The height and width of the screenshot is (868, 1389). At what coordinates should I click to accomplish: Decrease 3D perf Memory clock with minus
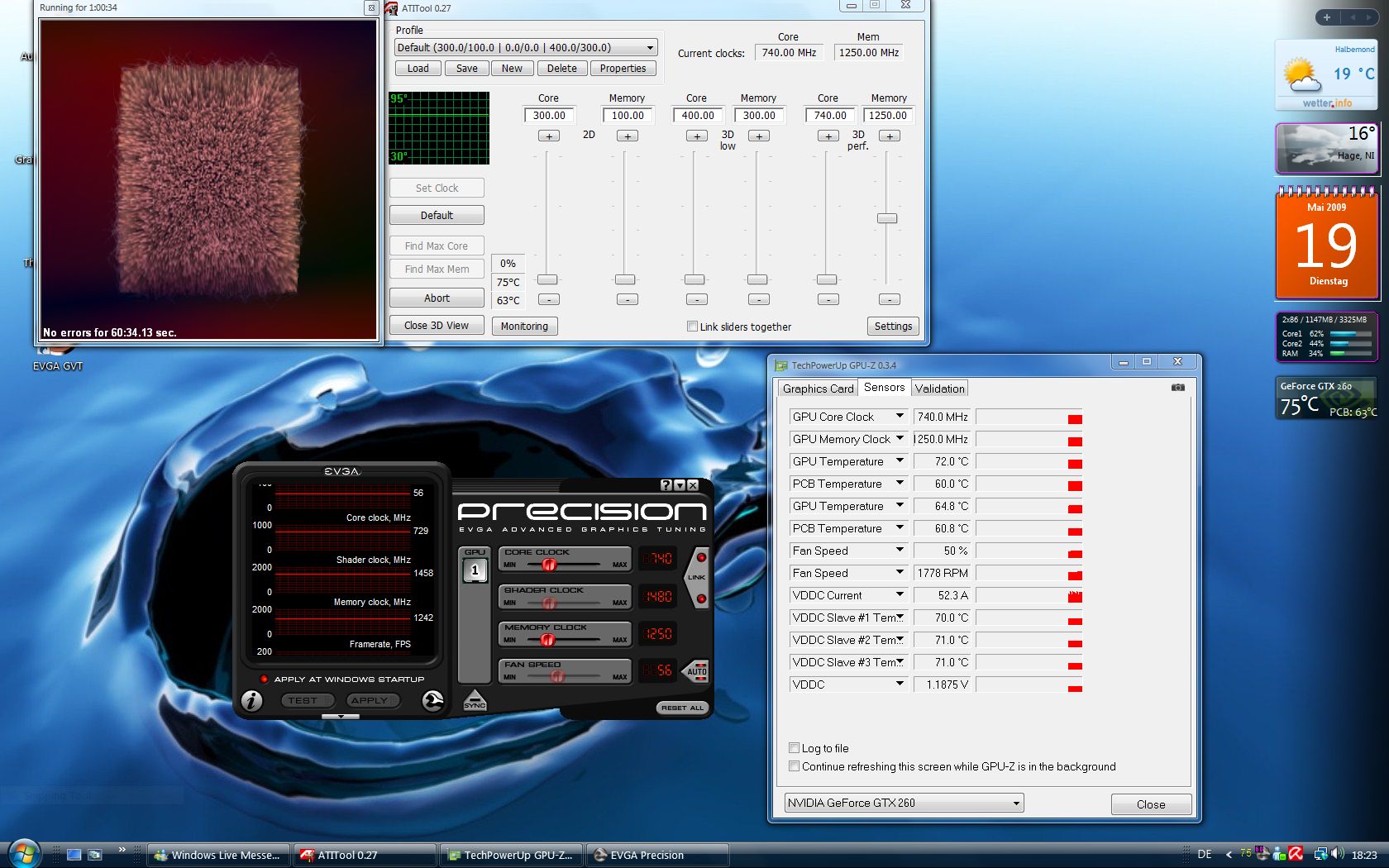[890, 299]
